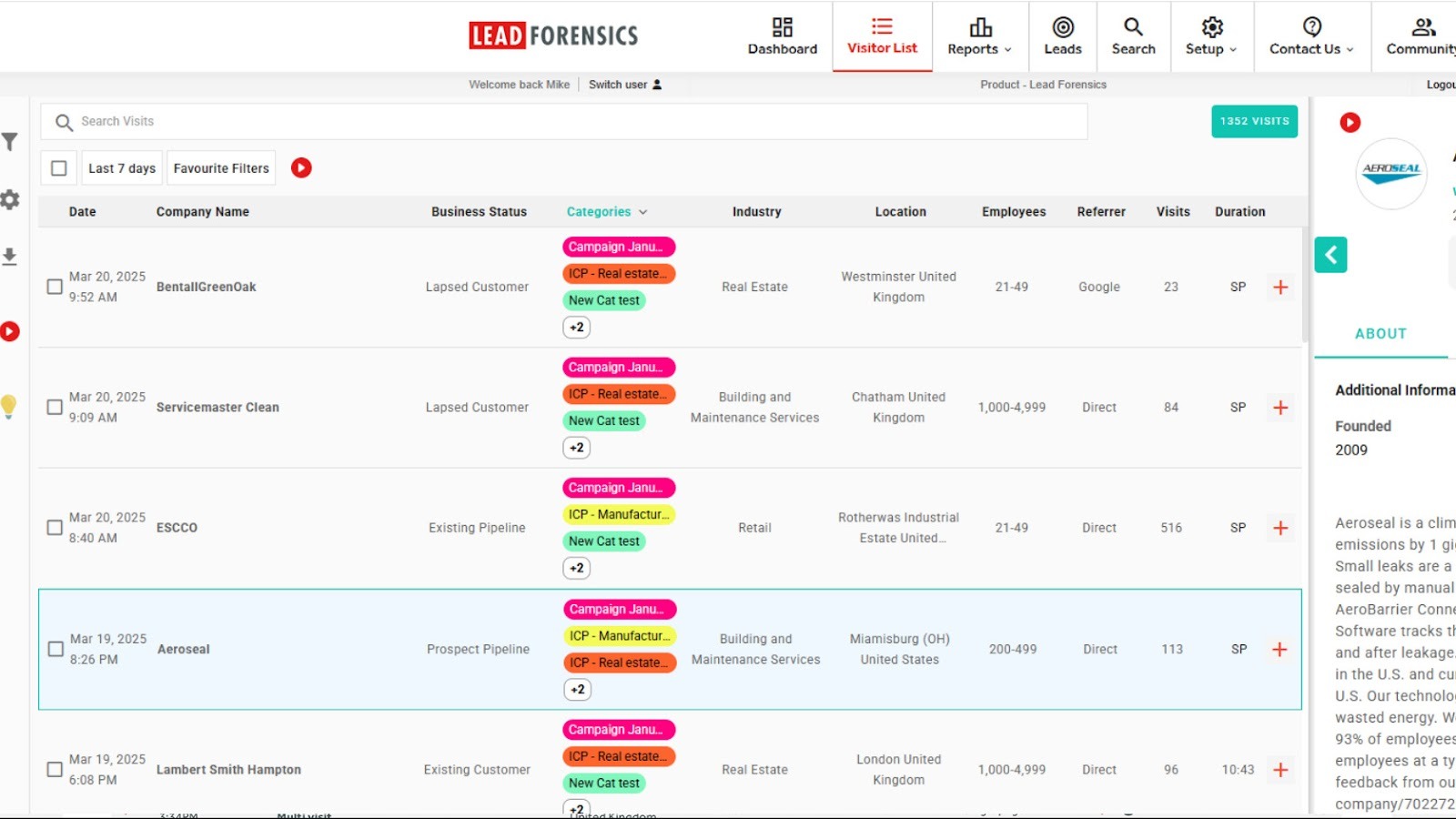Tick the Aeroseal row checkbox

(x=56, y=649)
